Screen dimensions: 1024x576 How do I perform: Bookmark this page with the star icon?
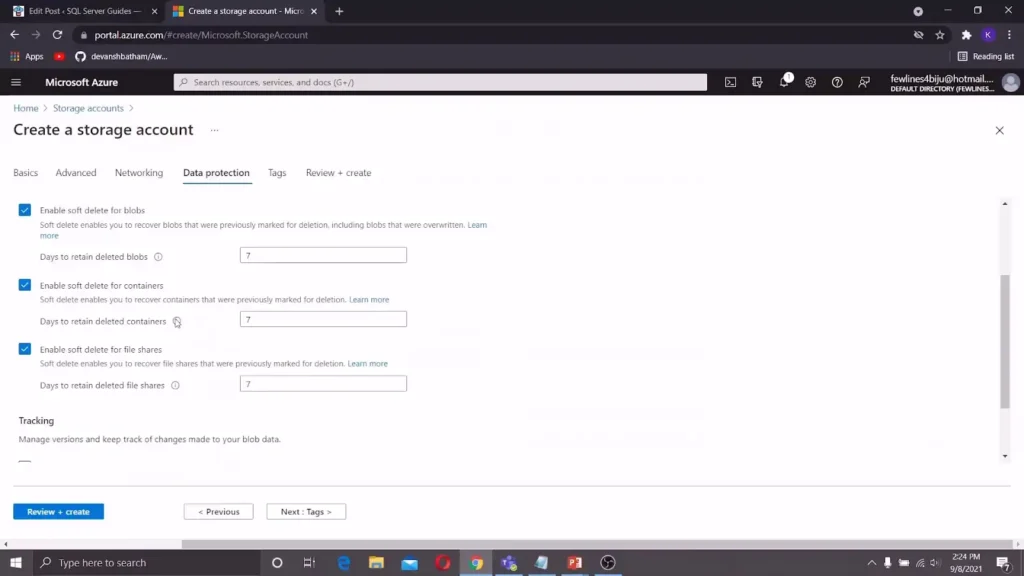[940, 35]
